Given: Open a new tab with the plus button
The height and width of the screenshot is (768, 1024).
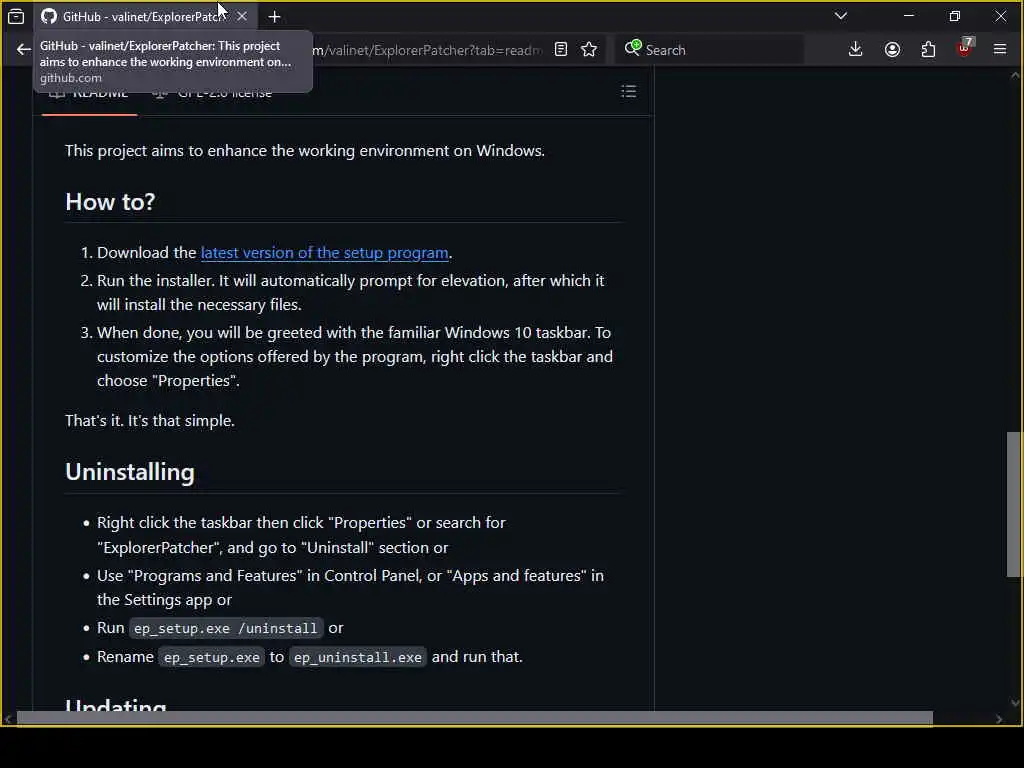Looking at the screenshot, I should click(274, 17).
